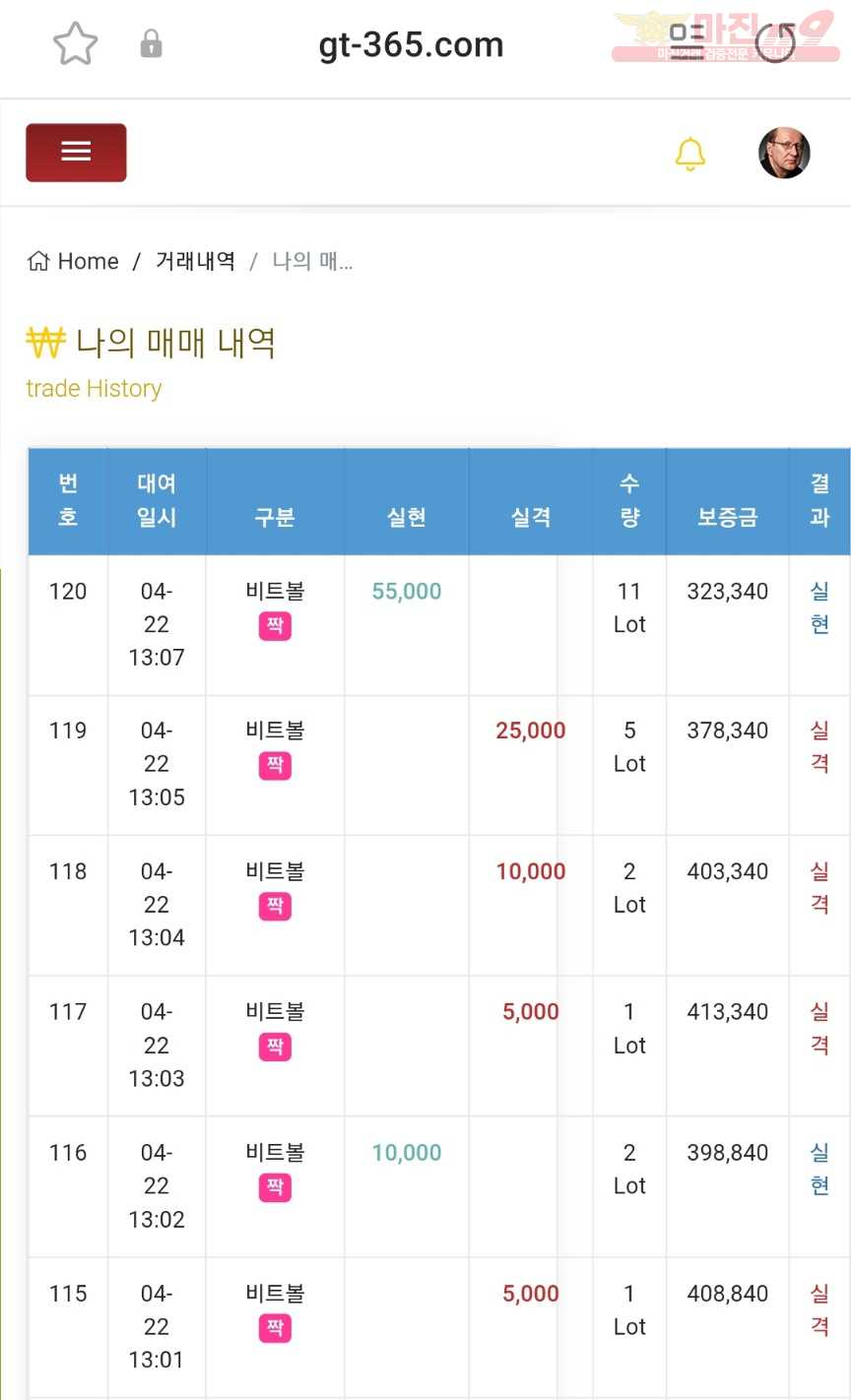The width and height of the screenshot is (851, 1400).
Task: Click the home icon in breadcrumb
Action: tap(38, 261)
